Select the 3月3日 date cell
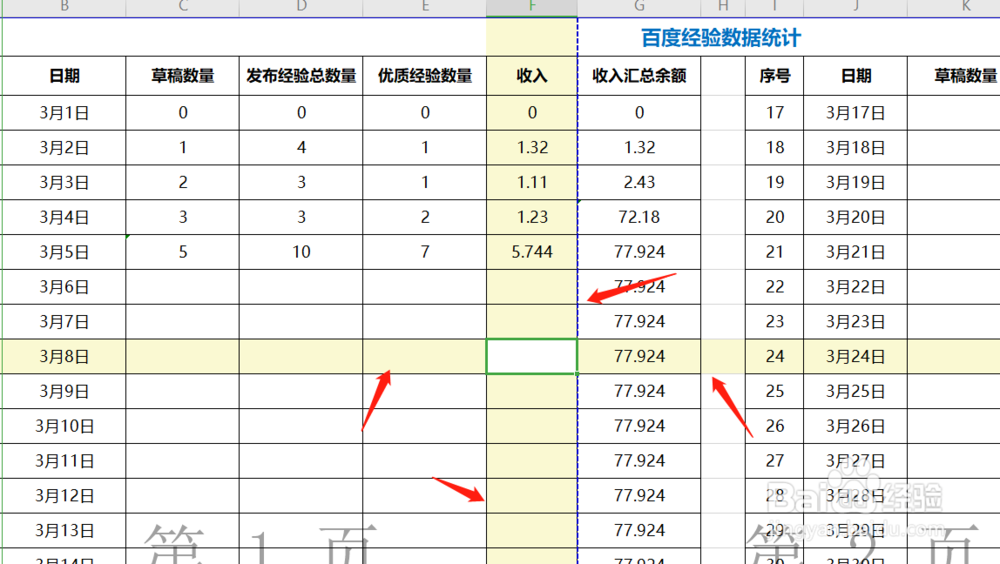This screenshot has height=564, width=1000. pyautogui.click(x=64, y=182)
